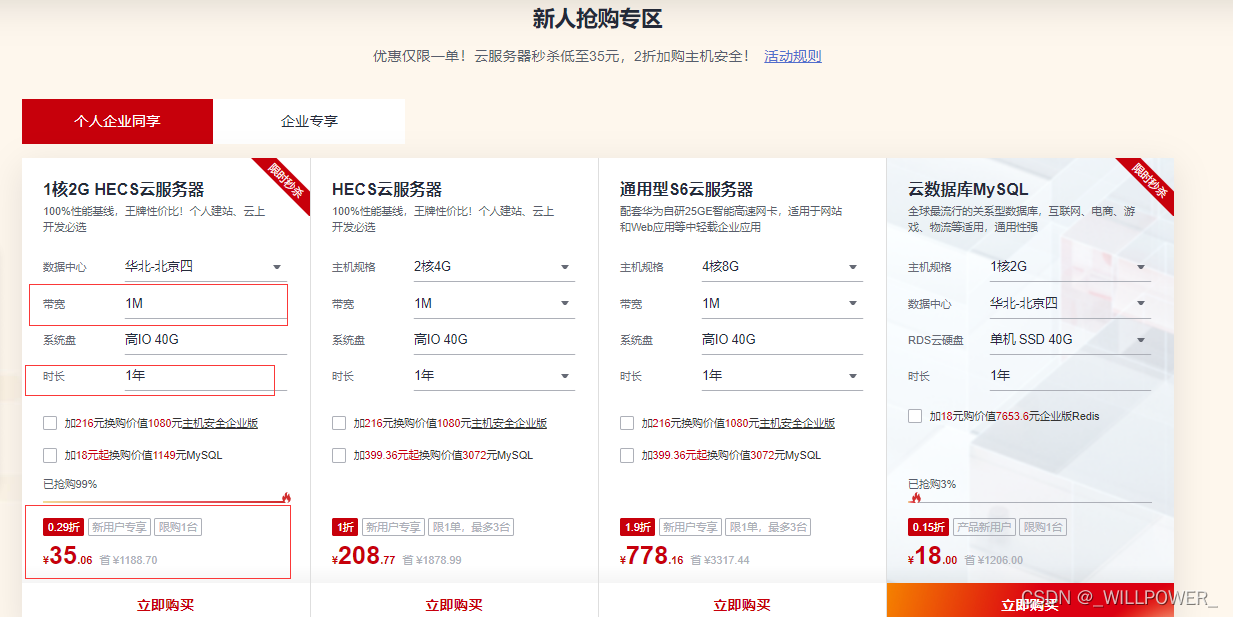The image size is (1233, 617).
Task: Open 带宽 1M dropdown in HECS云服务器 card
Action: [493, 303]
